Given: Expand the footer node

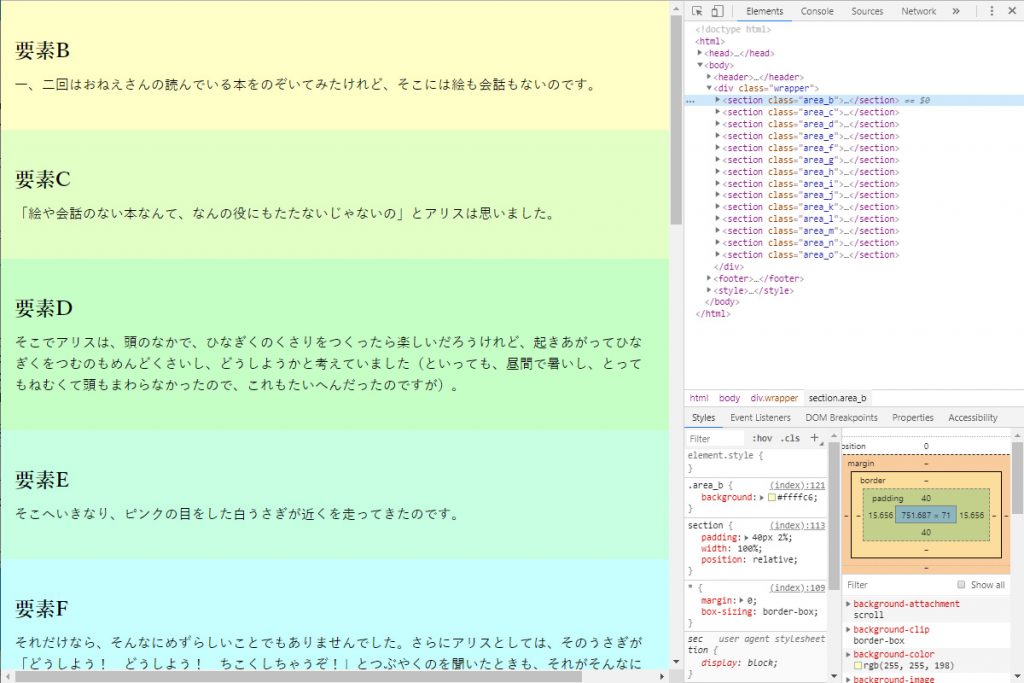Looking at the screenshot, I should click(709, 278).
